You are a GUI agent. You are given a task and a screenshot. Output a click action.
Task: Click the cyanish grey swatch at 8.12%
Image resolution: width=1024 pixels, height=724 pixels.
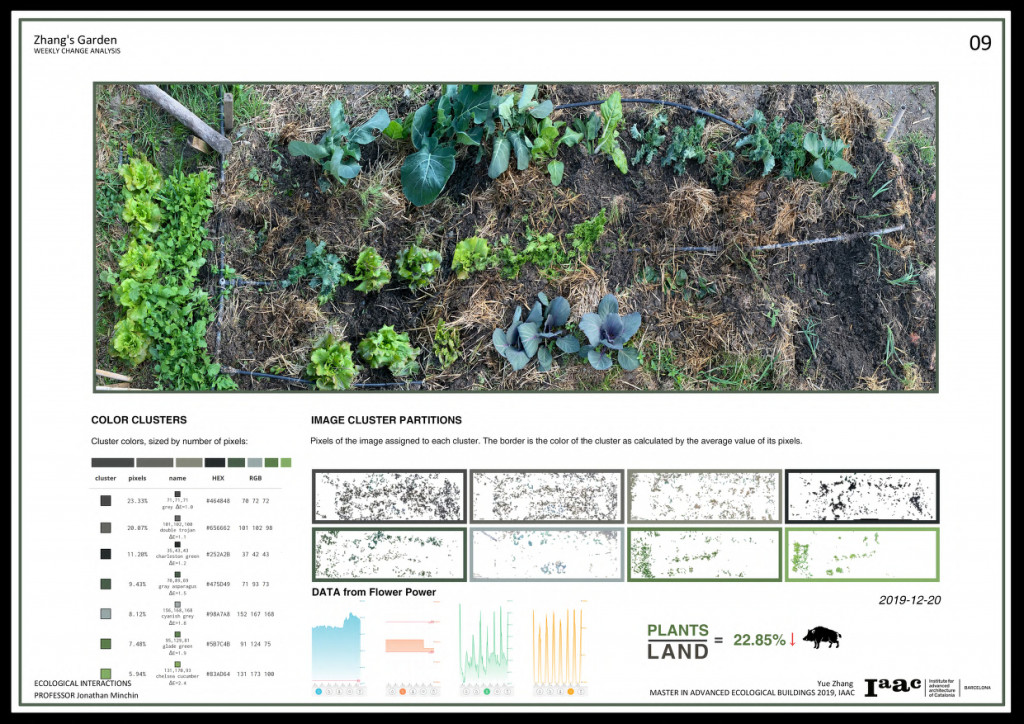(x=106, y=614)
